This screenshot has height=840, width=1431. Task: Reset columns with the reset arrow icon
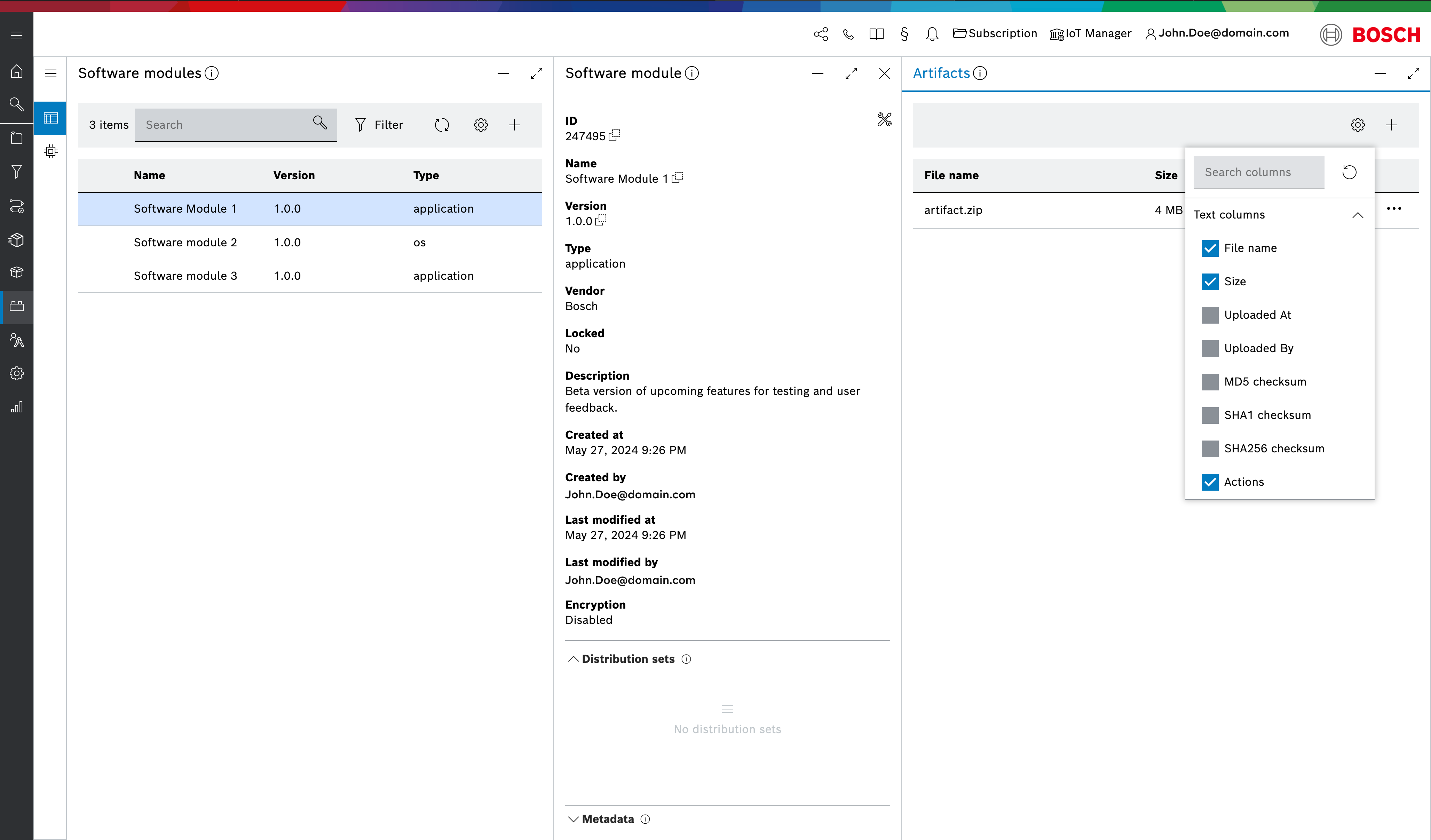pos(1349,172)
